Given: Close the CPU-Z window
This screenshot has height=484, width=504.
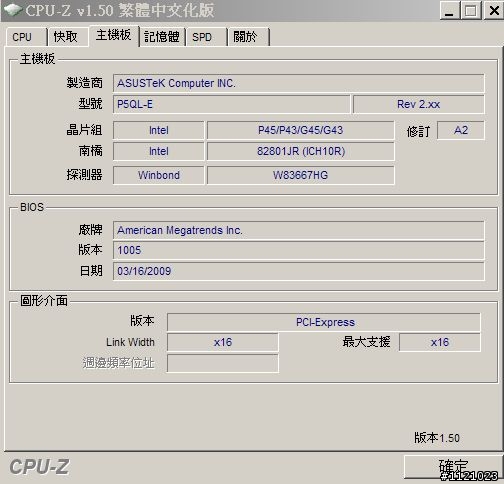Looking at the screenshot, I should [x=494, y=10].
